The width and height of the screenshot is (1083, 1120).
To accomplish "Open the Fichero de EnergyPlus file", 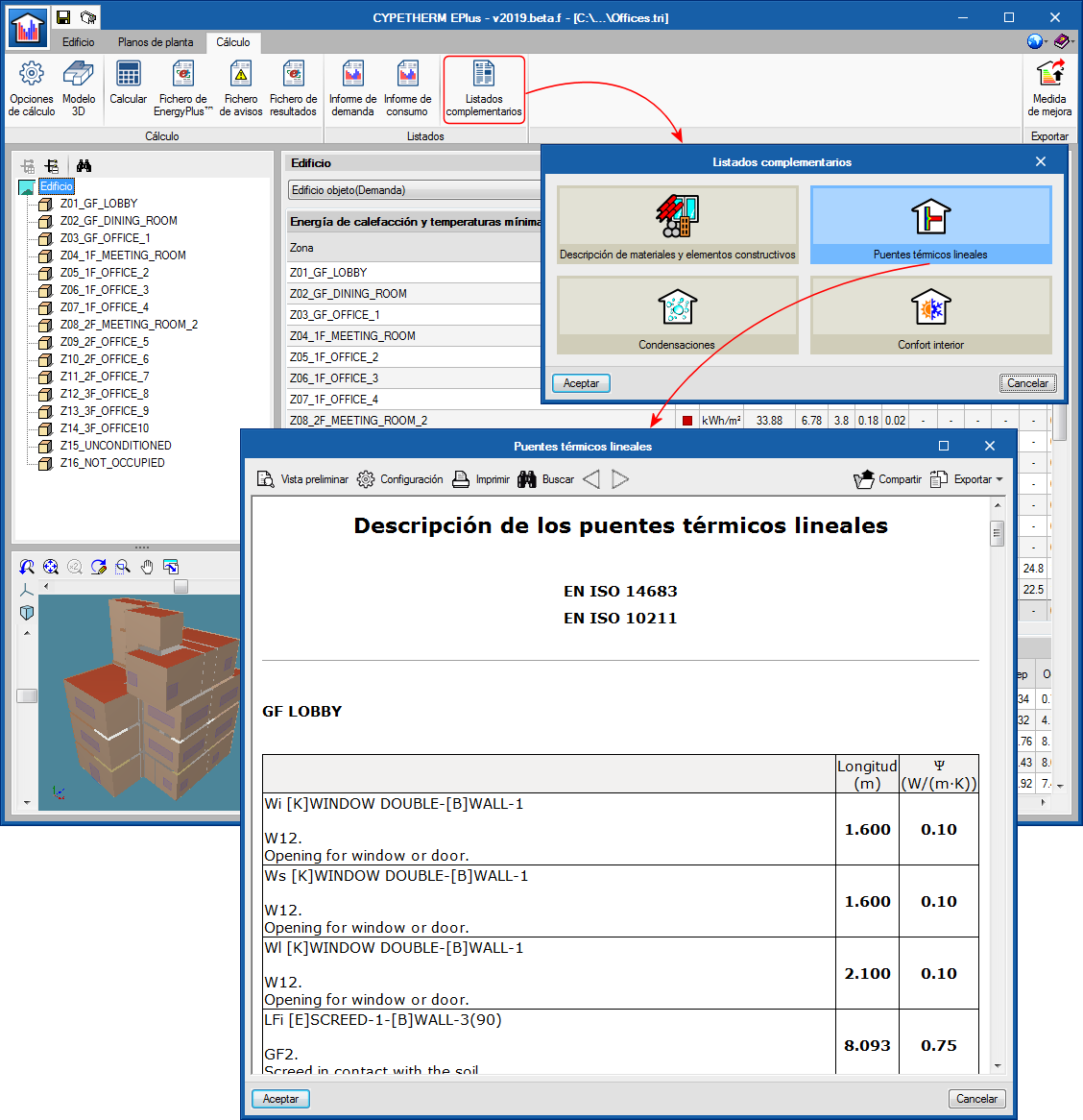I will pyautogui.click(x=183, y=88).
